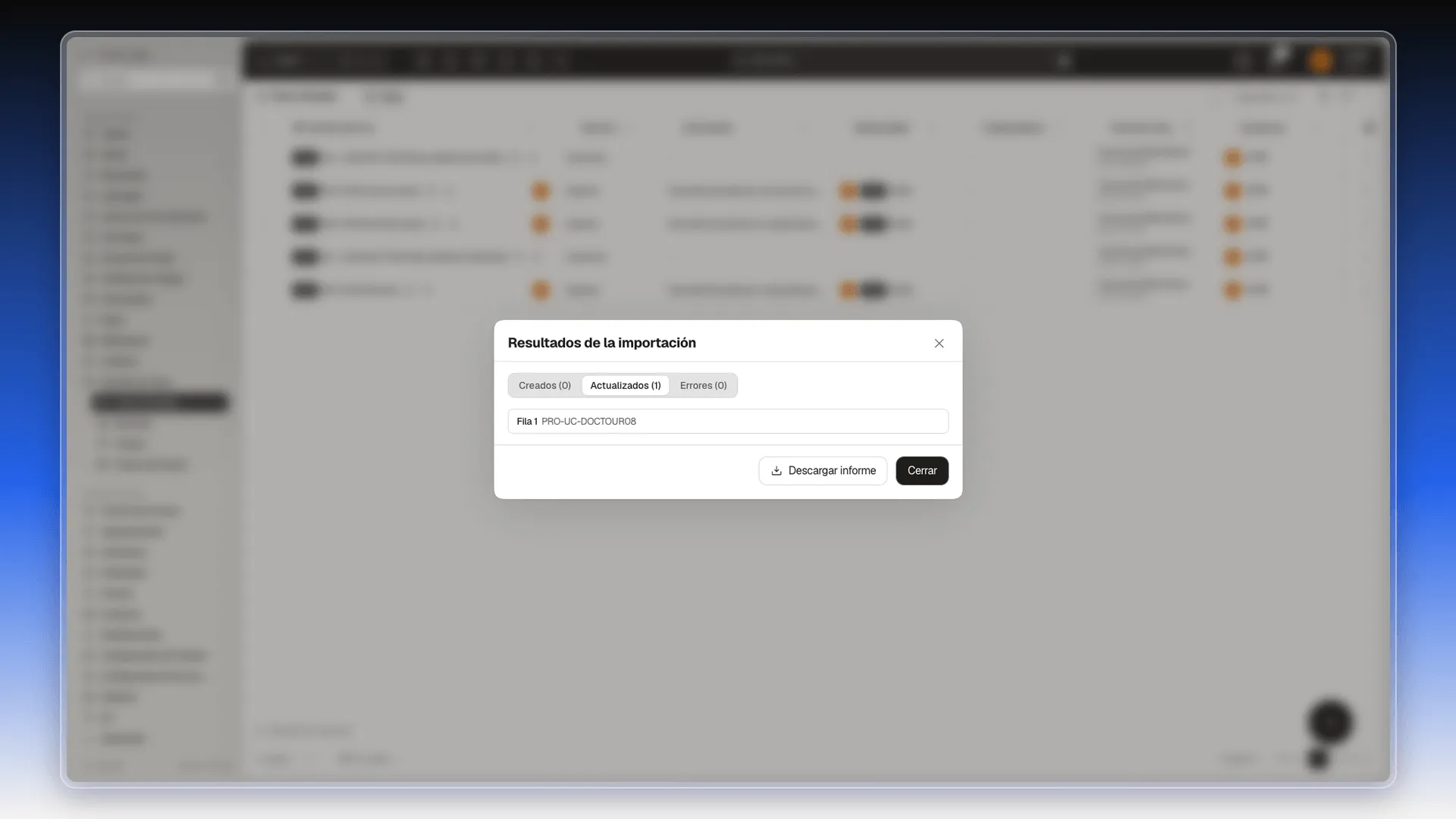Switch to the Creados (0) tab
The image size is (1456, 819).
pyautogui.click(x=544, y=385)
